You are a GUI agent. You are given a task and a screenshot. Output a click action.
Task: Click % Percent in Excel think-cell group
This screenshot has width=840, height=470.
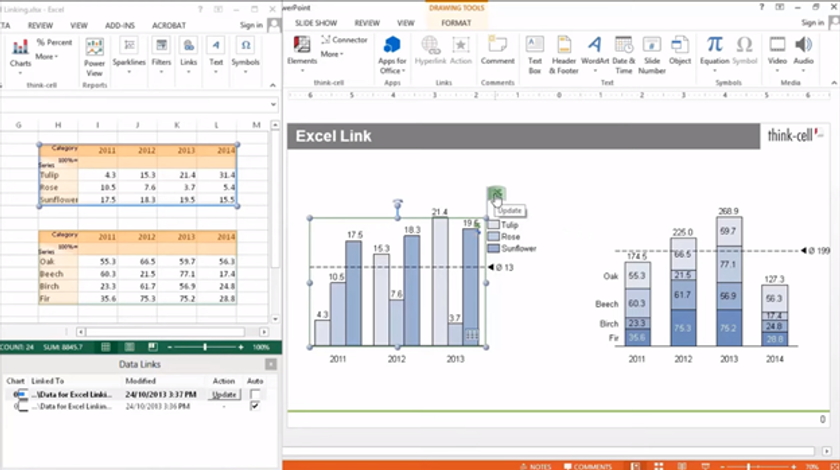click(x=54, y=42)
